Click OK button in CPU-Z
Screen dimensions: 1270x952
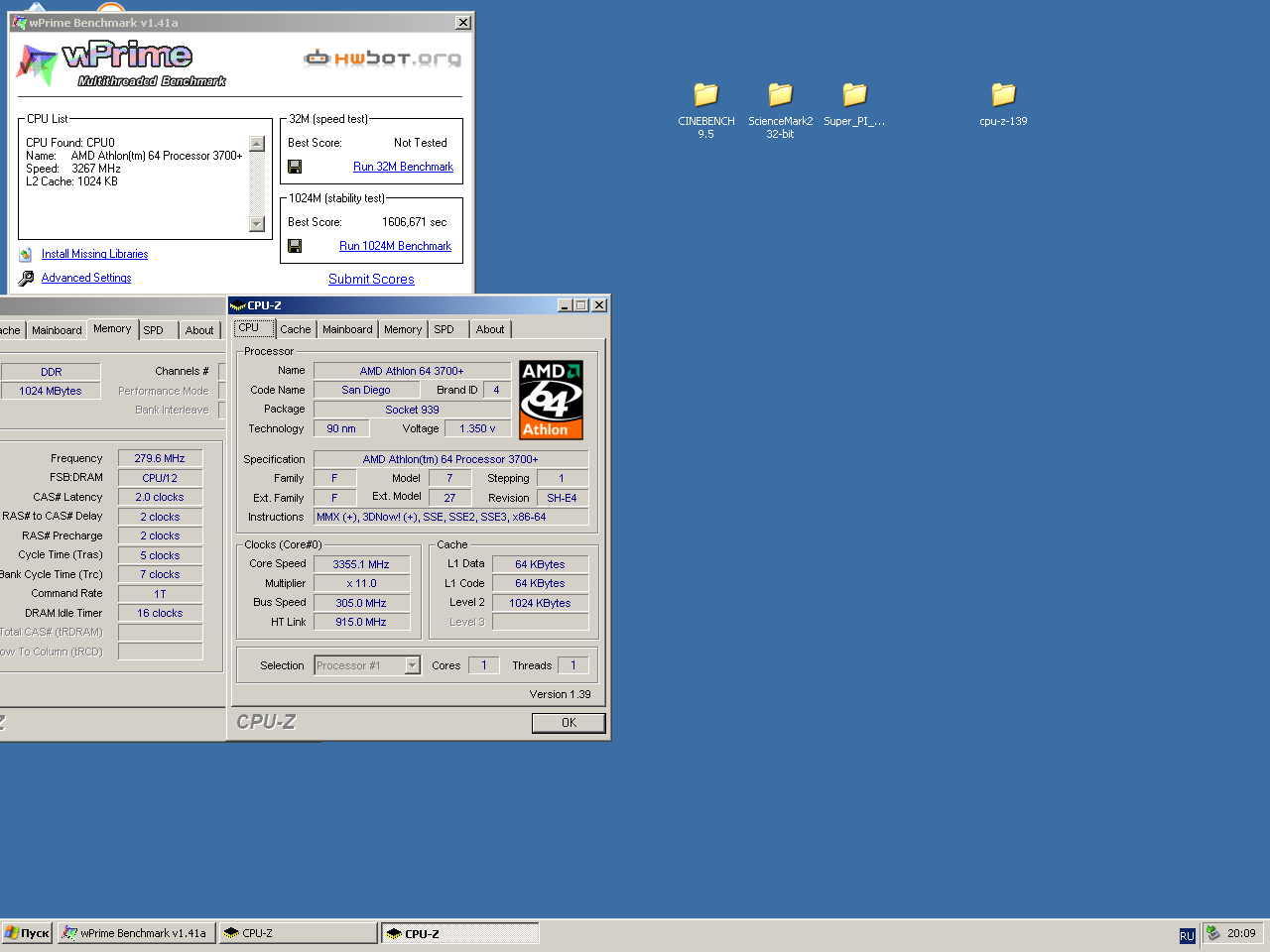569,723
